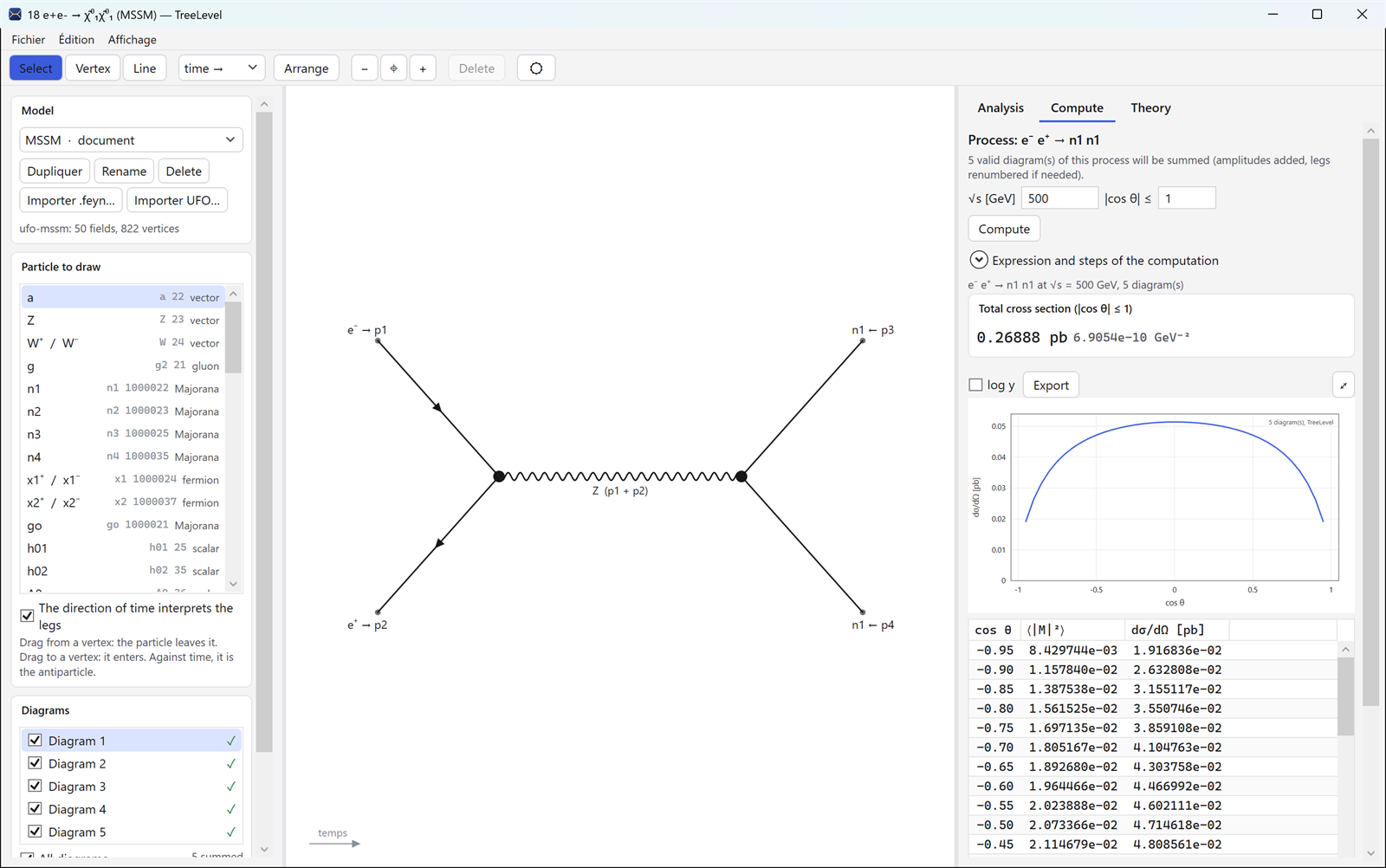
Task: Click results table scroll up arrow
Action: (1345, 649)
